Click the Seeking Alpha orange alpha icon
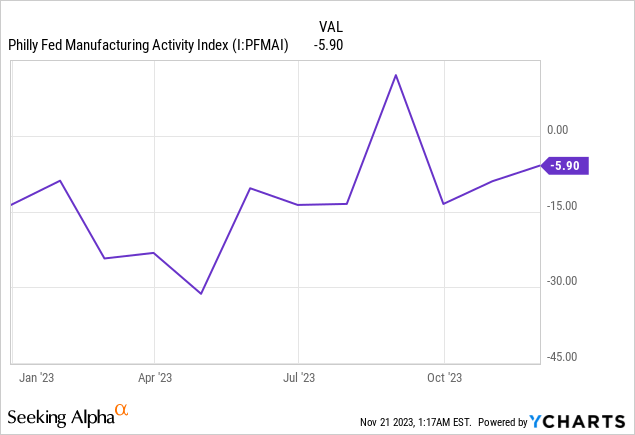Image resolution: width=635 pixels, height=435 pixels. pyautogui.click(x=122, y=410)
